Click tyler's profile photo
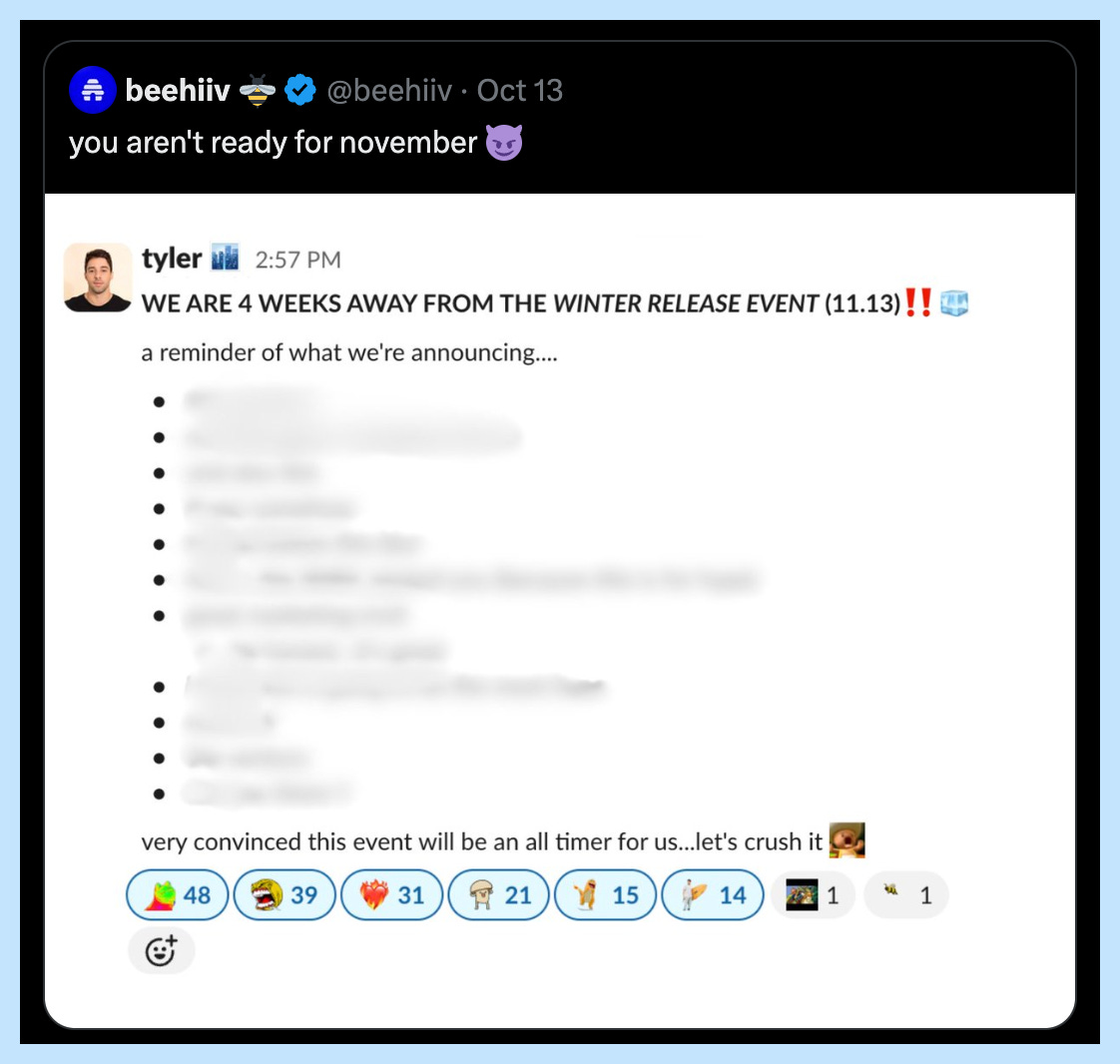This screenshot has height=1064, width=1120. 98,277
